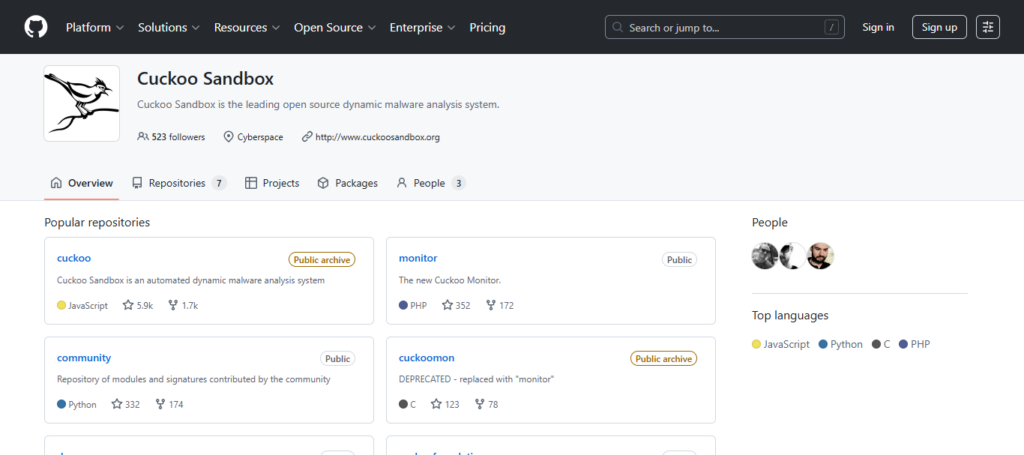The image size is (1024, 455).
Task: View cuckoo's 1.7k forks
Action: click(x=183, y=305)
